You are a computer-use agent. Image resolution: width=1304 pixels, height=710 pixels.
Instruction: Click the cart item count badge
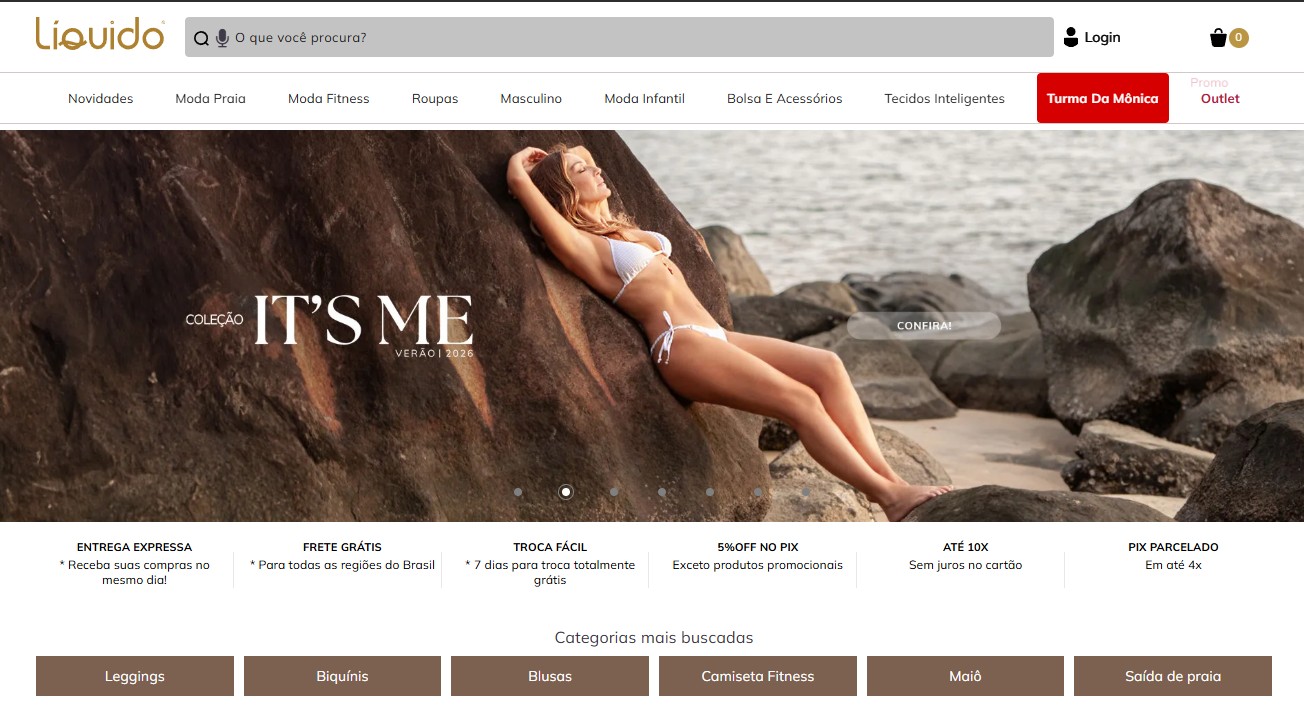1239,38
